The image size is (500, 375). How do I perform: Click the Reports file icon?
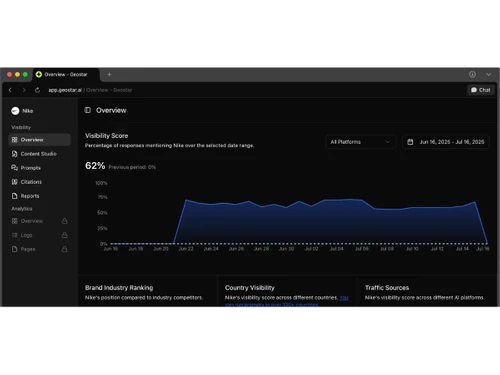[x=14, y=196]
